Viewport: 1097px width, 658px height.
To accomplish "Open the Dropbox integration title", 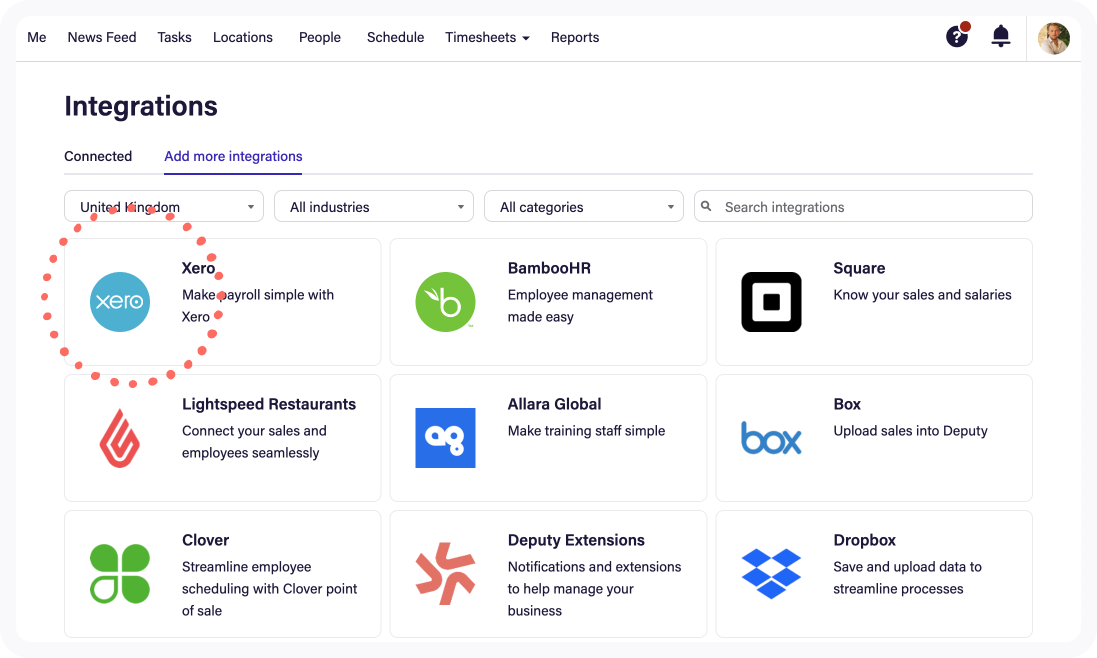I will pos(864,541).
